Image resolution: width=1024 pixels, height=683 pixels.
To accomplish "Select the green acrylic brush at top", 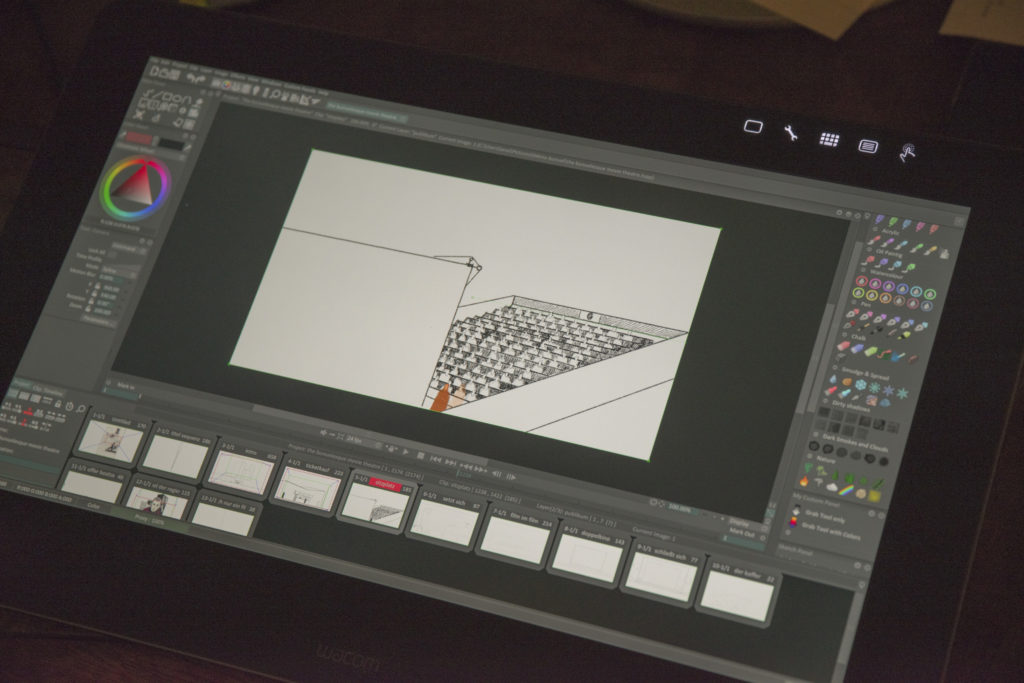I will click(x=893, y=222).
